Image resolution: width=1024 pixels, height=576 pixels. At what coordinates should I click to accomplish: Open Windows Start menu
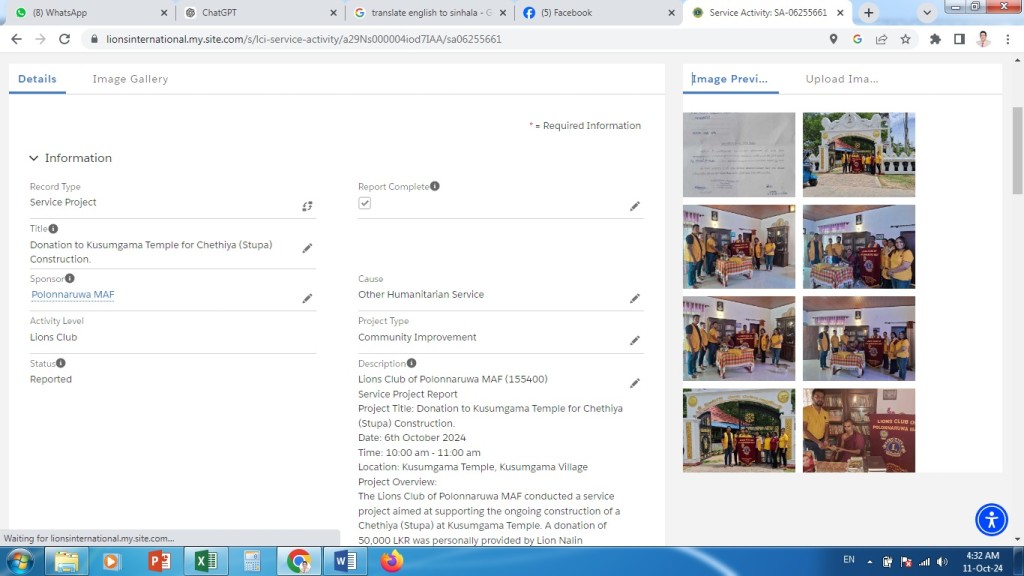pos(19,561)
